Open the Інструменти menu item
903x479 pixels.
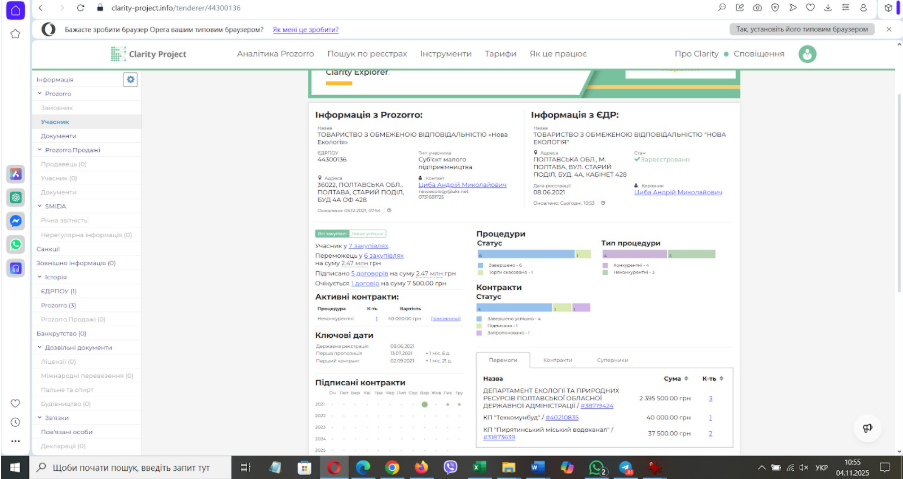click(x=445, y=54)
